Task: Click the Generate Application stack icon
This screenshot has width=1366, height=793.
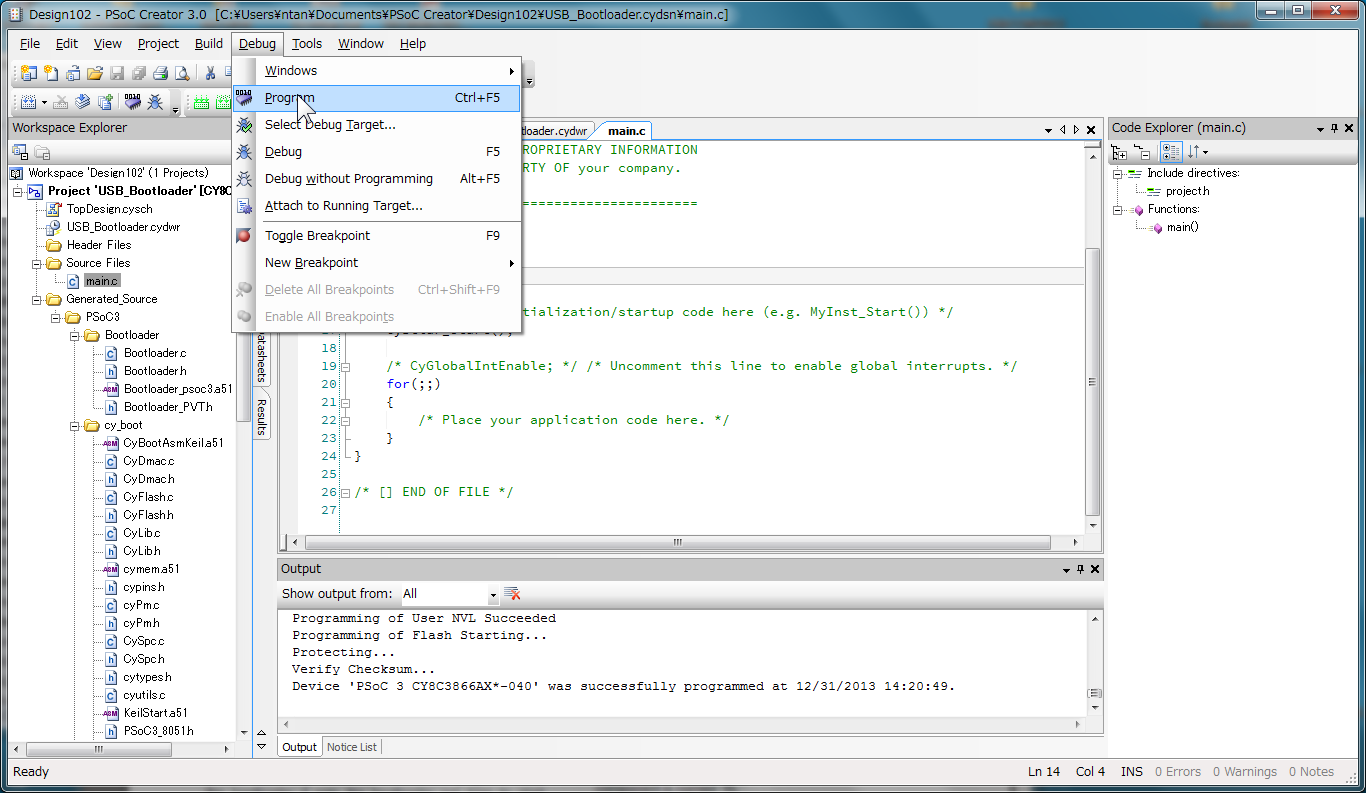Action: (82, 102)
